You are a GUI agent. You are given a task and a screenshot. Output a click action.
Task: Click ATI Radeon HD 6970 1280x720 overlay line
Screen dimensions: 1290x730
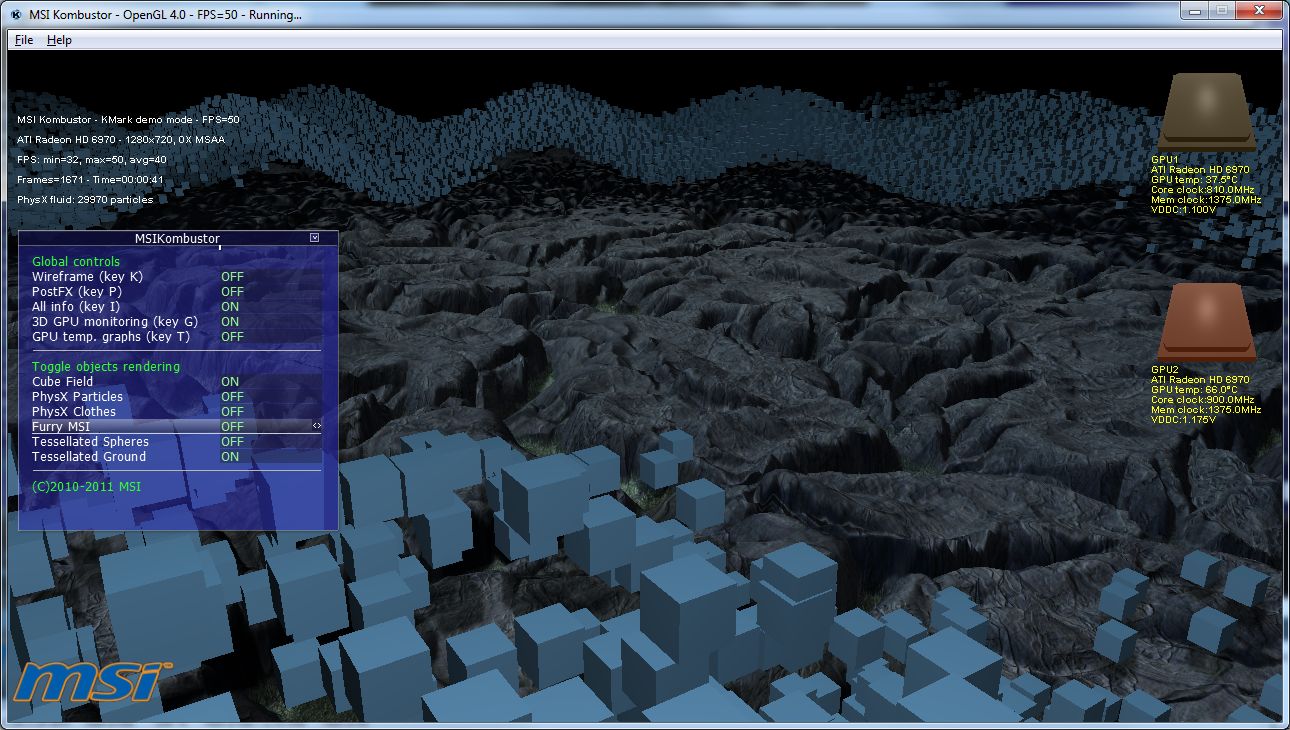121,140
